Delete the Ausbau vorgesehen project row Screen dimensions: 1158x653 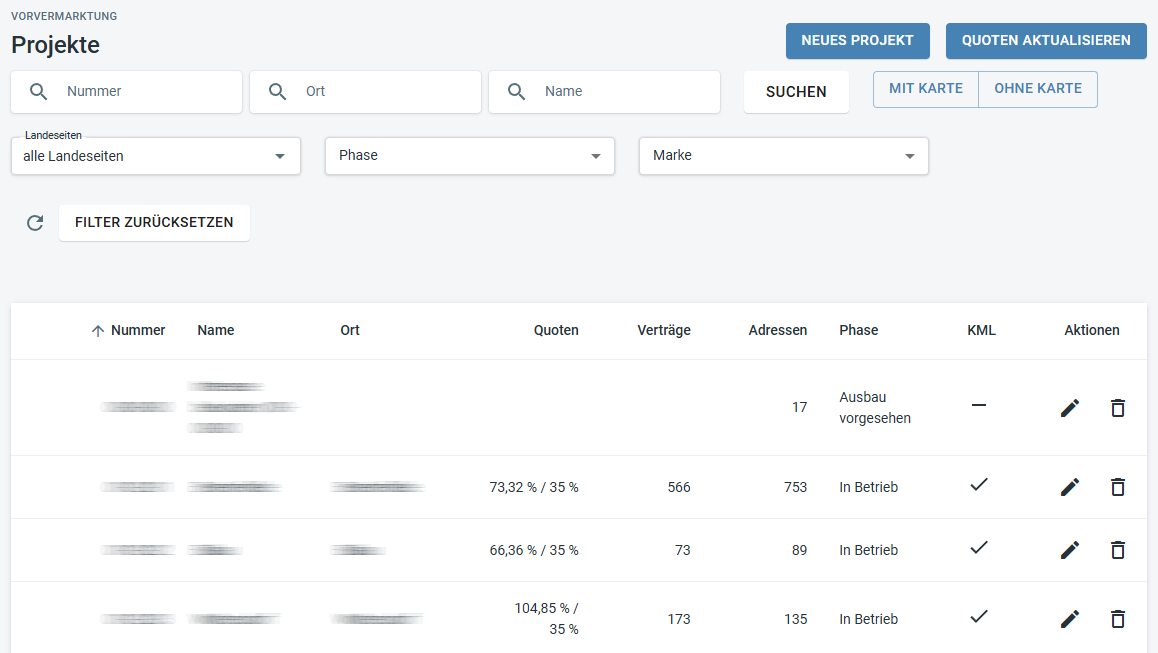pos(1118,408)
